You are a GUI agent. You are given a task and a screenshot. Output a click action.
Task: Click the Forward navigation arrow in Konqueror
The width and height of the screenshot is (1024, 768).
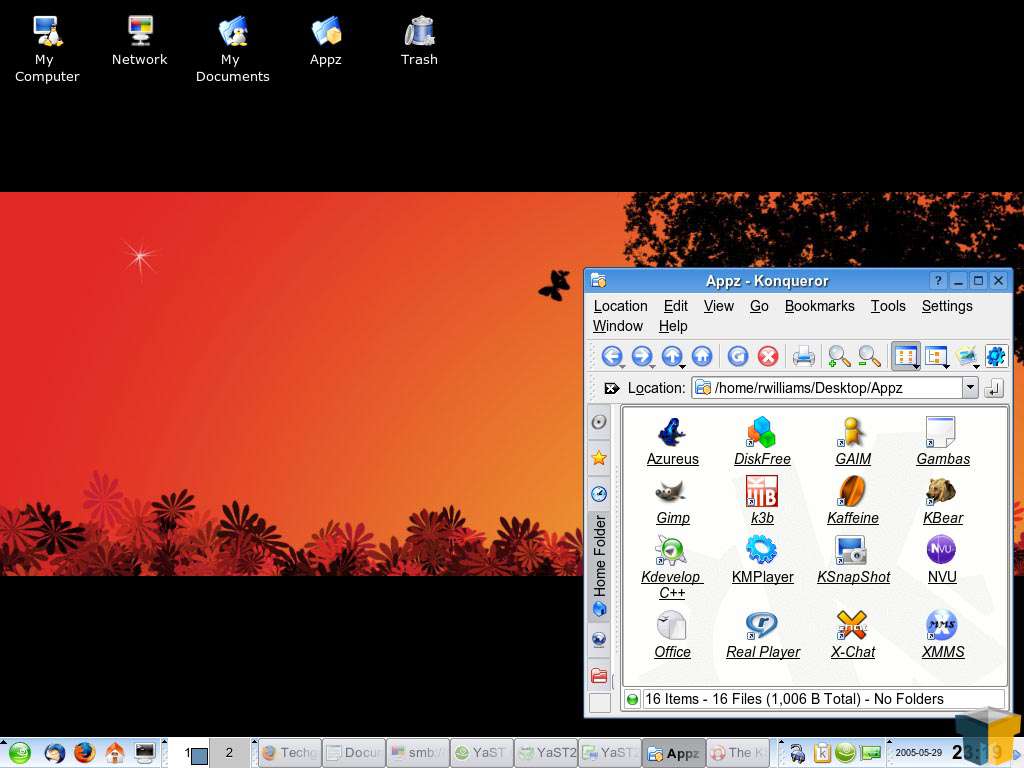642,356
